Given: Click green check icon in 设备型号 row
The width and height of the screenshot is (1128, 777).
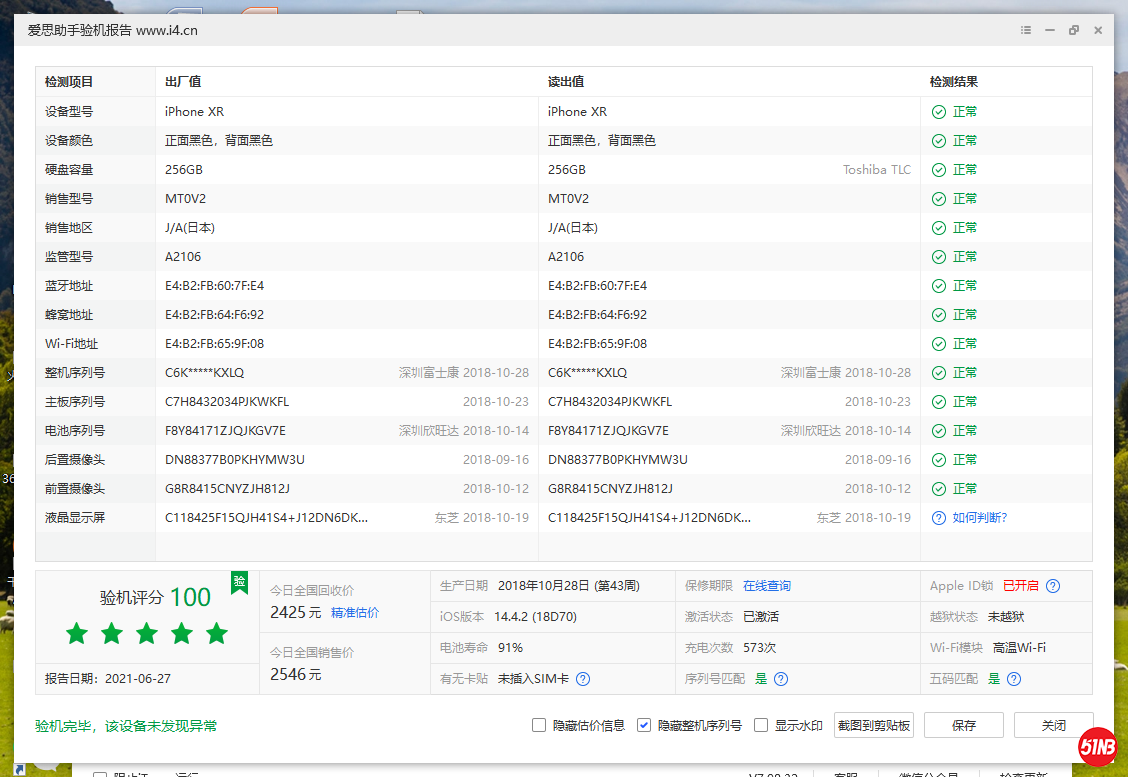Looking at the screenshot, I should (x=938, y=112).
